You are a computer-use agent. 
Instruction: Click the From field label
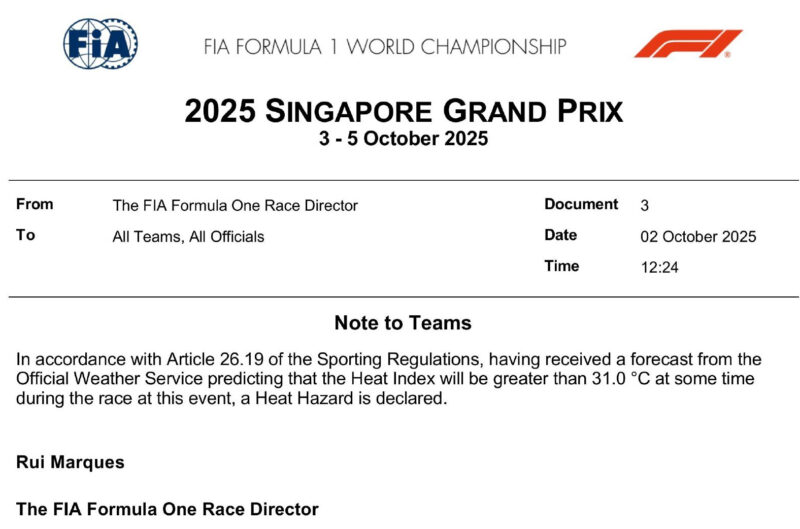click(35, 205)
